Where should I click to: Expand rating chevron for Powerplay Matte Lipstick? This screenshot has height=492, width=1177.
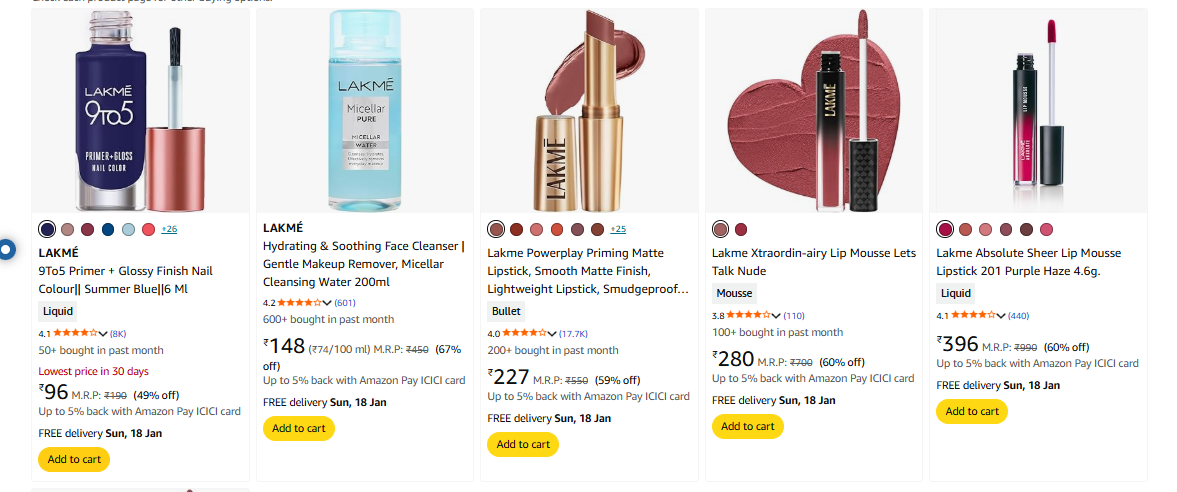coord(553,333)
